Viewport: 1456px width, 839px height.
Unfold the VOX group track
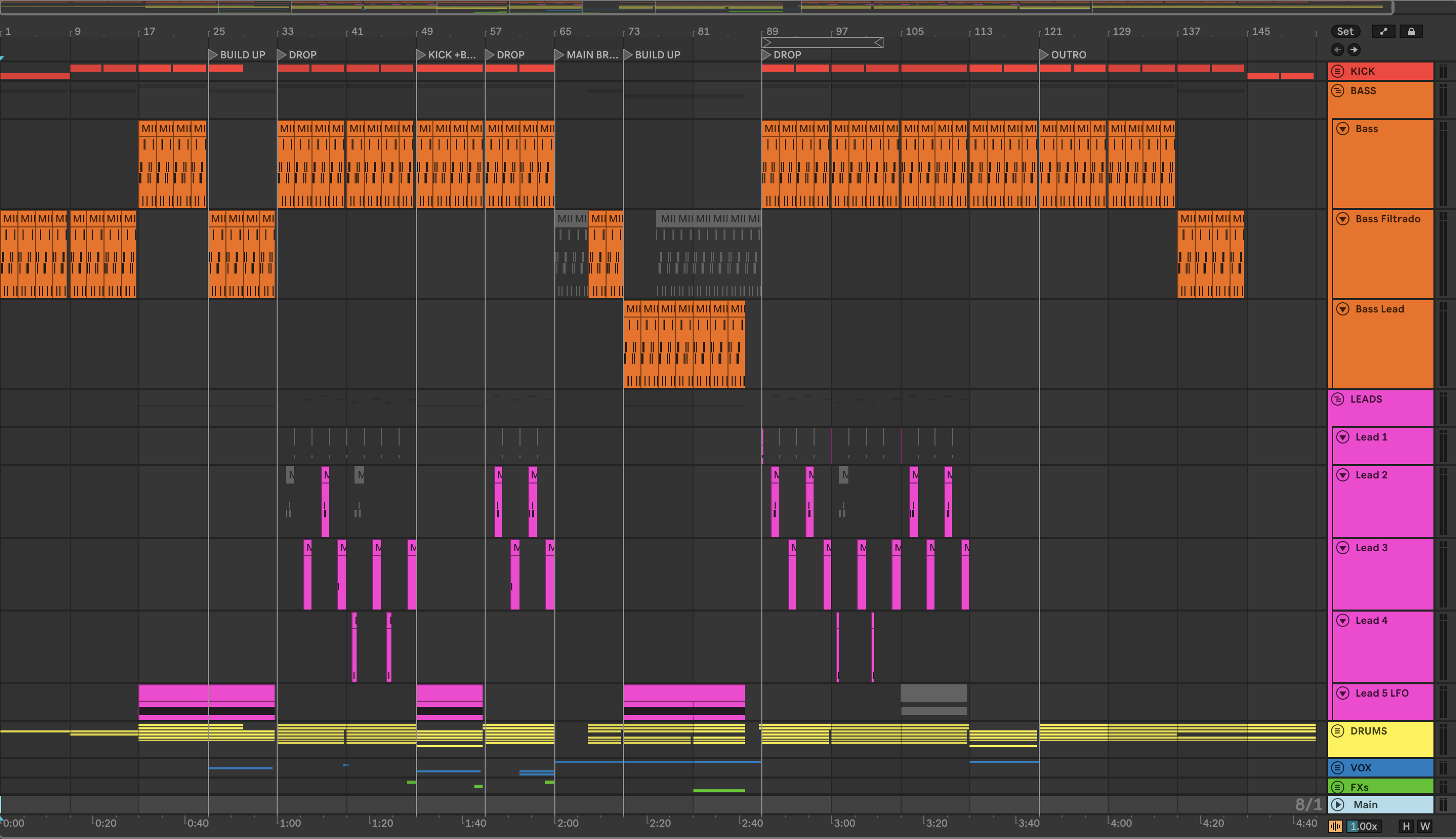[1338, 767]
